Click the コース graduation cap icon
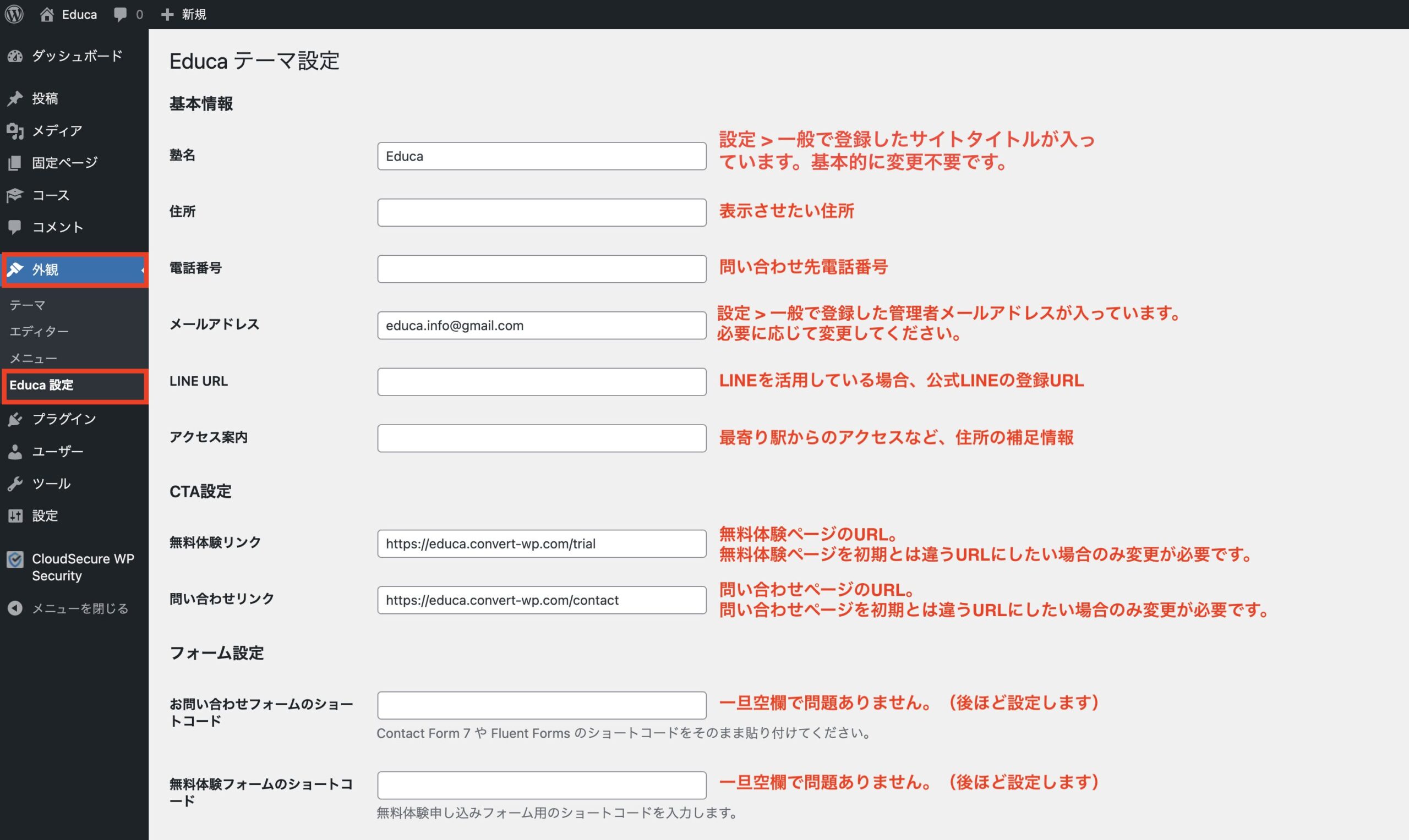This screenshot has width=1409, height=840. click(x=15, y=195)
